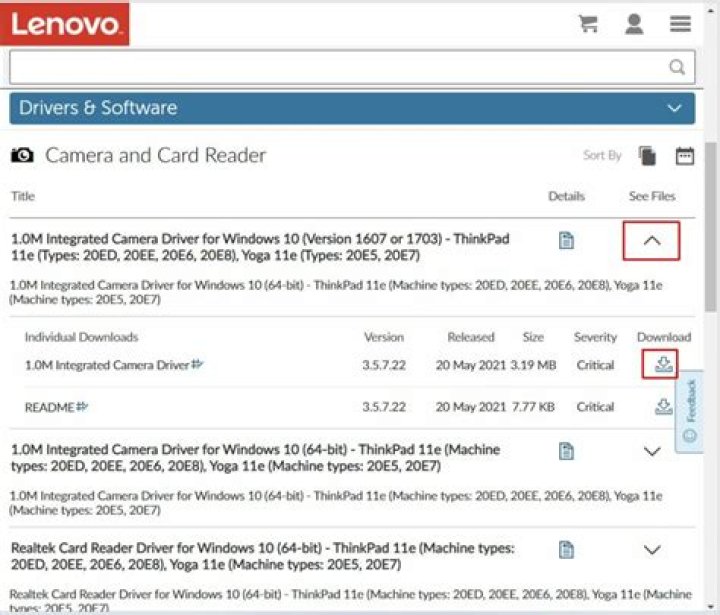720x615 pixels.
Task: Click the Details column header
Action: pos(566,196)
